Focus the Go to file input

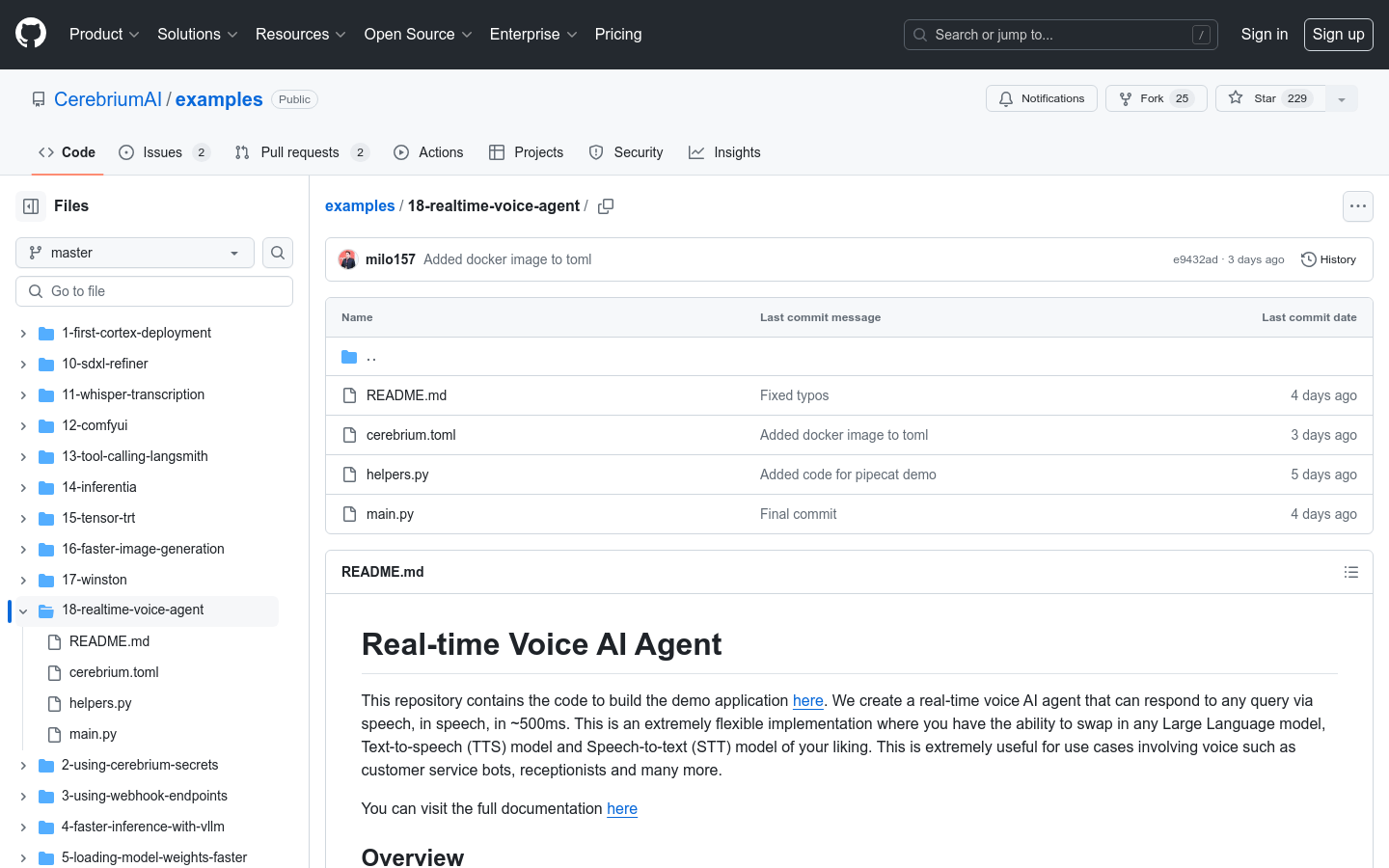[154, 291]
